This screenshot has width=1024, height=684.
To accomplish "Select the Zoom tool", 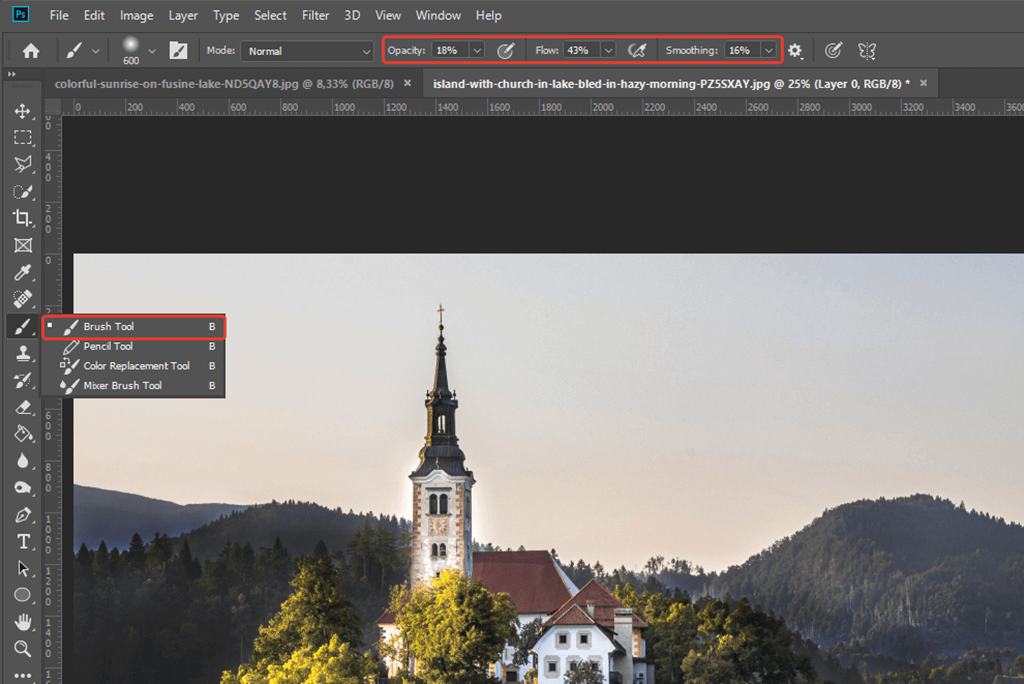I will pyautogui.click(x=23, y=649).
